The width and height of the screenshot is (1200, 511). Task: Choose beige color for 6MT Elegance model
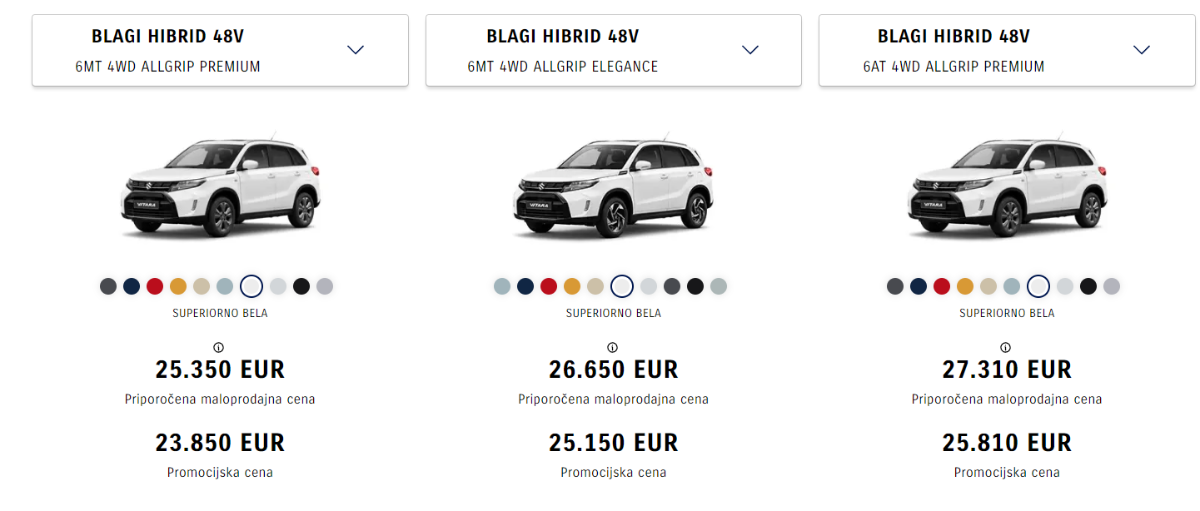coord(596,287)
